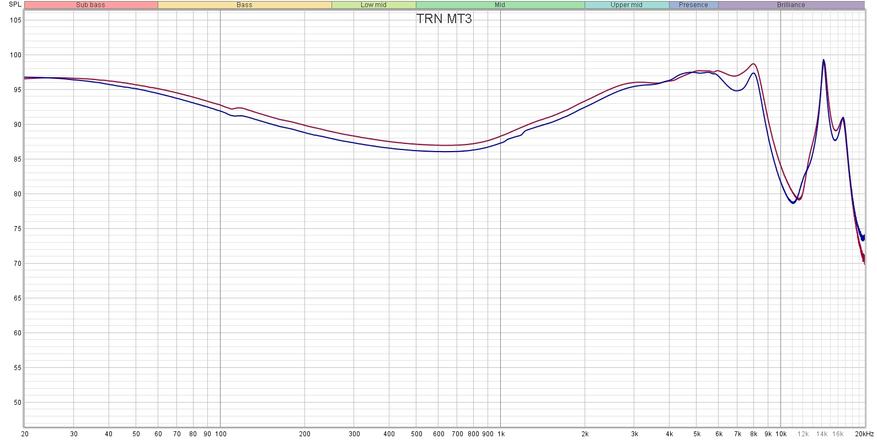This screenshot has height=440, width=877.
Task: Click the 55 value on SPL axis
Action: point(17,368)
